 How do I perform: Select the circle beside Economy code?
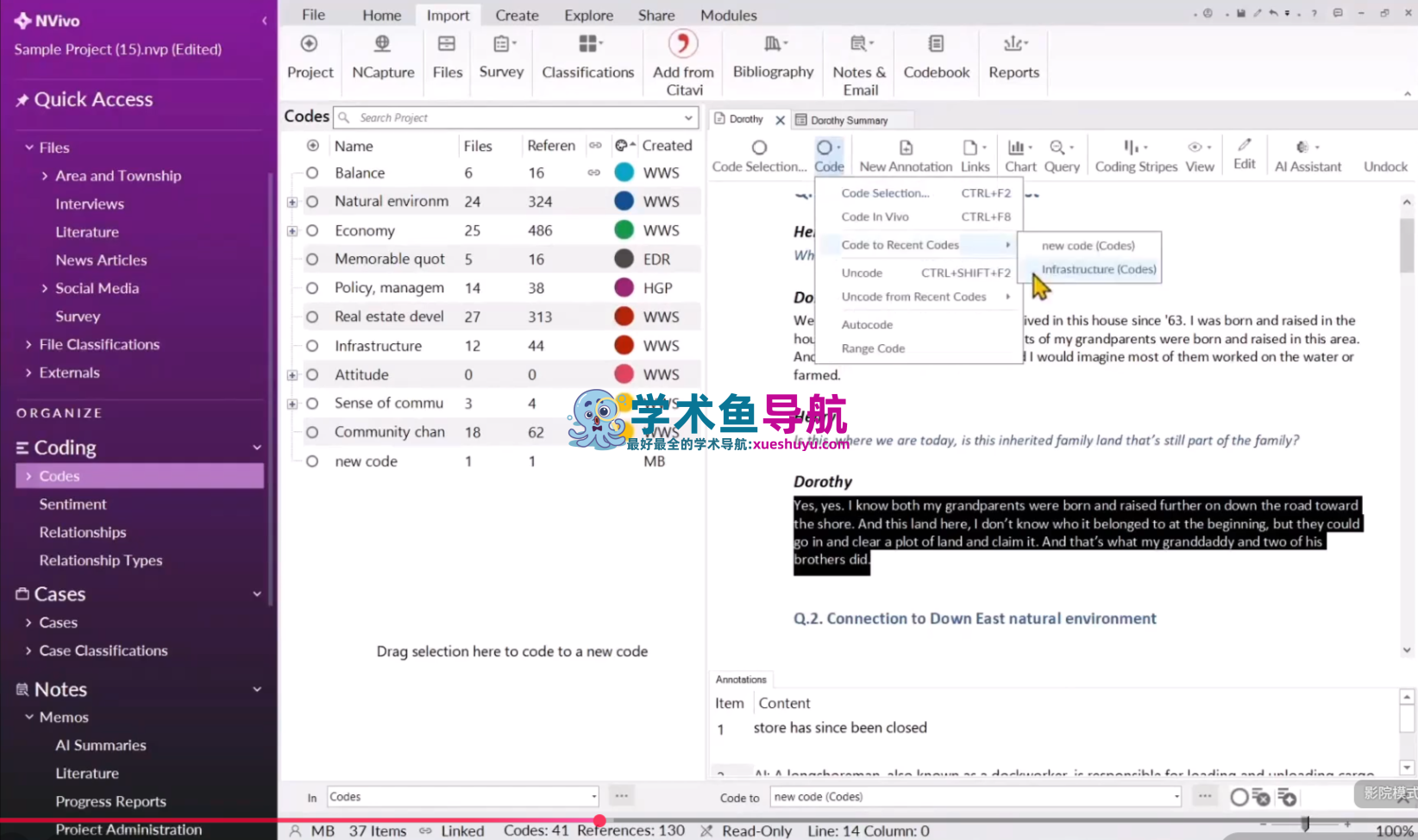311,230
